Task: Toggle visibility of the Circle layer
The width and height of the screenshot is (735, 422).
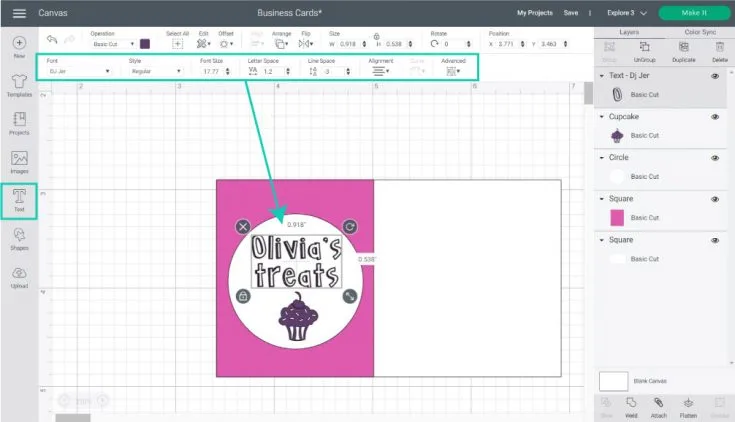Action: tap(715, 158)
